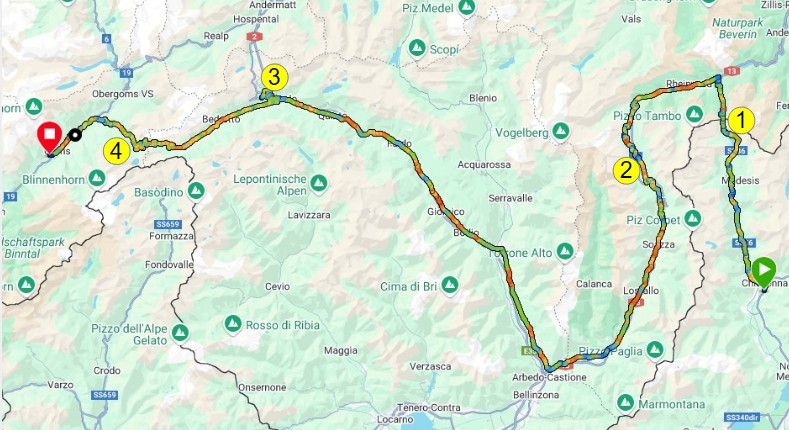Click the Pizzo Tambo peak icon

[694, 115]
